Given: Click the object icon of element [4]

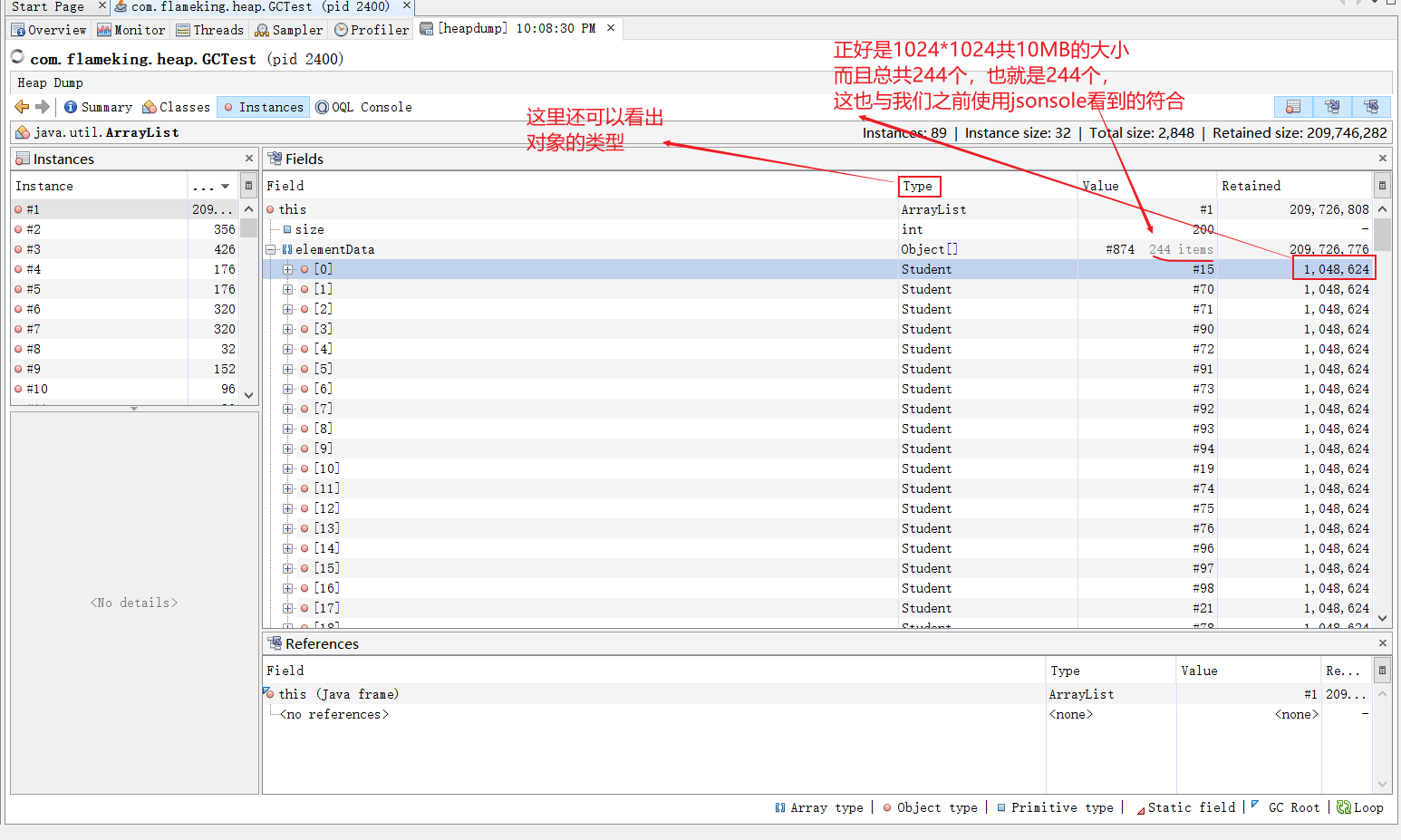Looking at the screenshot, I should 304,349.
